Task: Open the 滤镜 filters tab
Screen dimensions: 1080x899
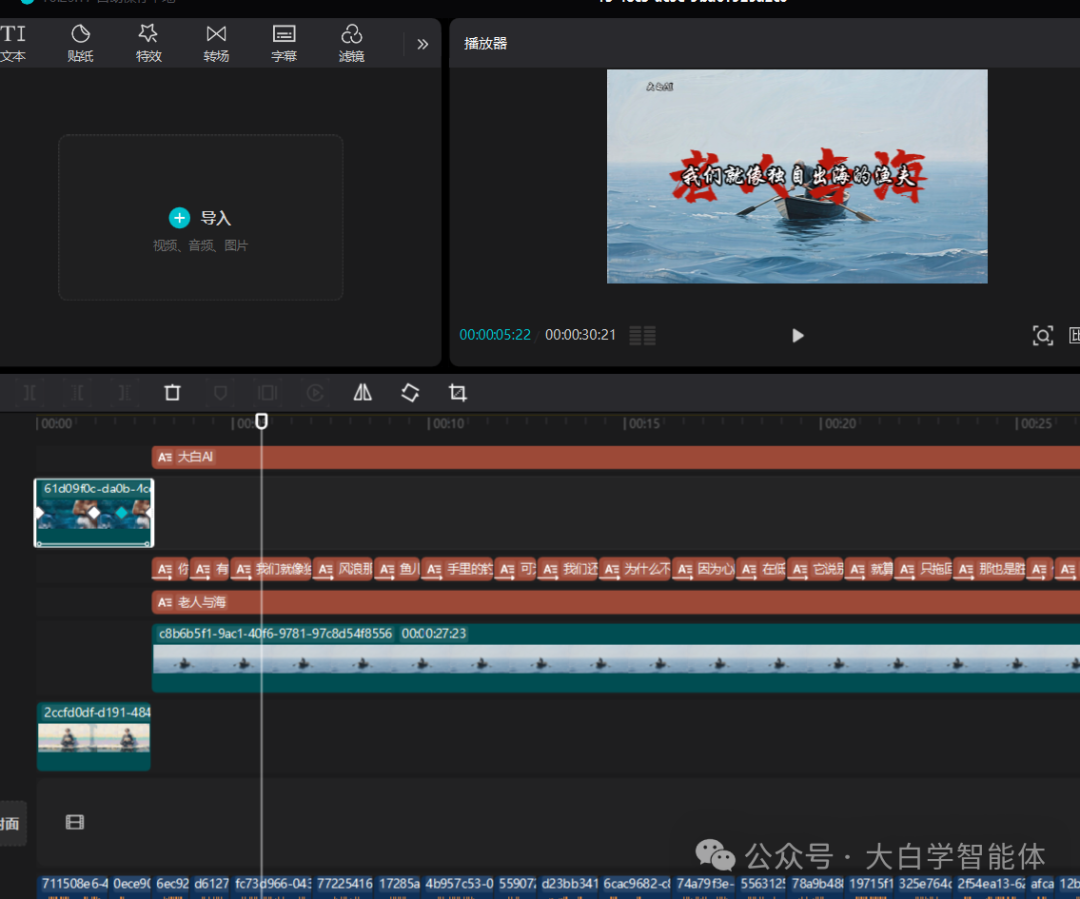Action: coord(351,43)
